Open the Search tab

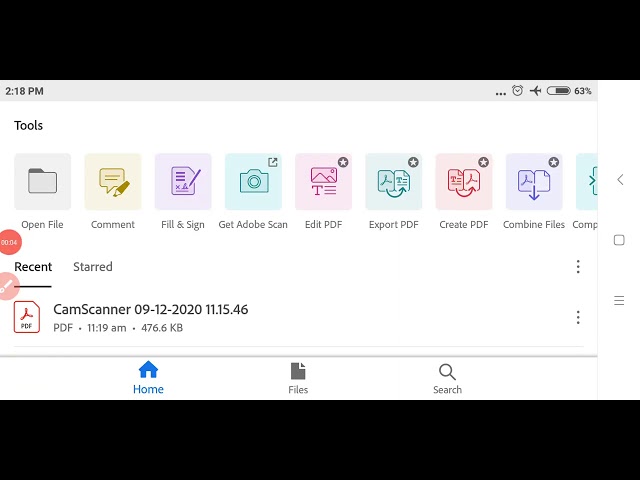(447, 379)
